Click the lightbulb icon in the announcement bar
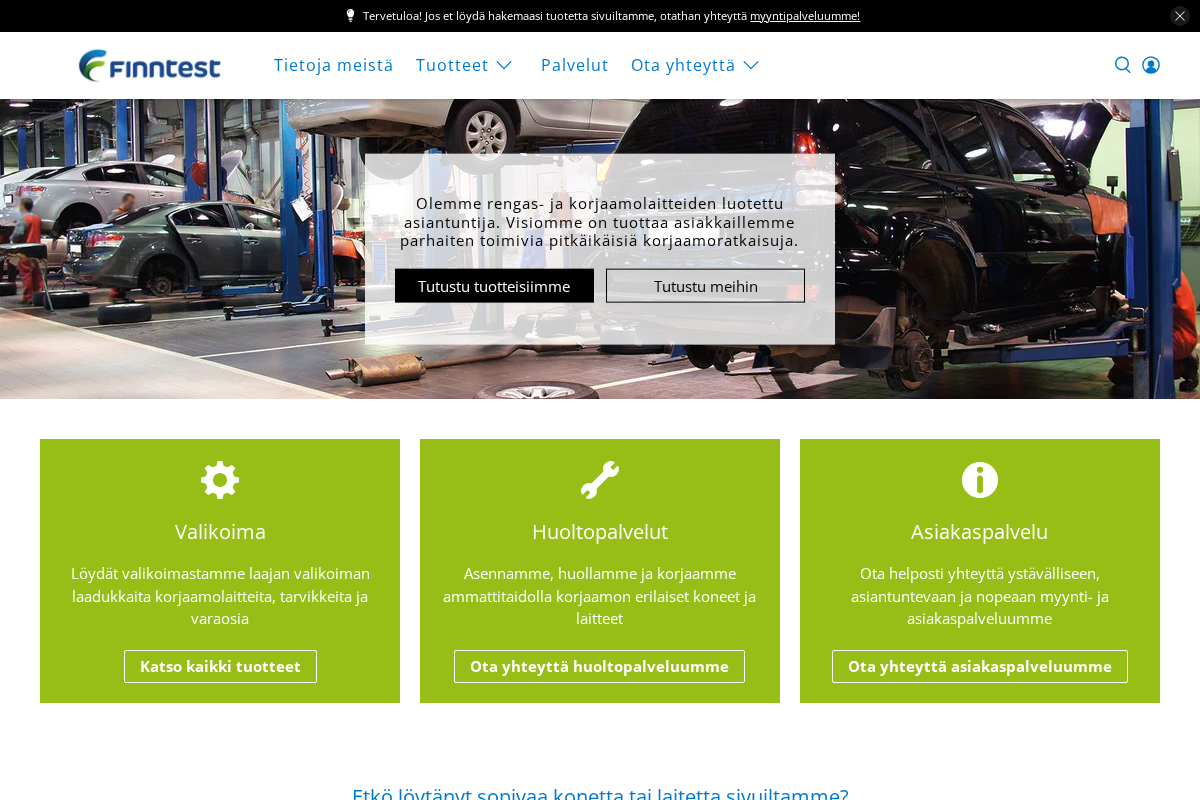Viewport: 1200px width, 800px height. [x=350, y=16]
